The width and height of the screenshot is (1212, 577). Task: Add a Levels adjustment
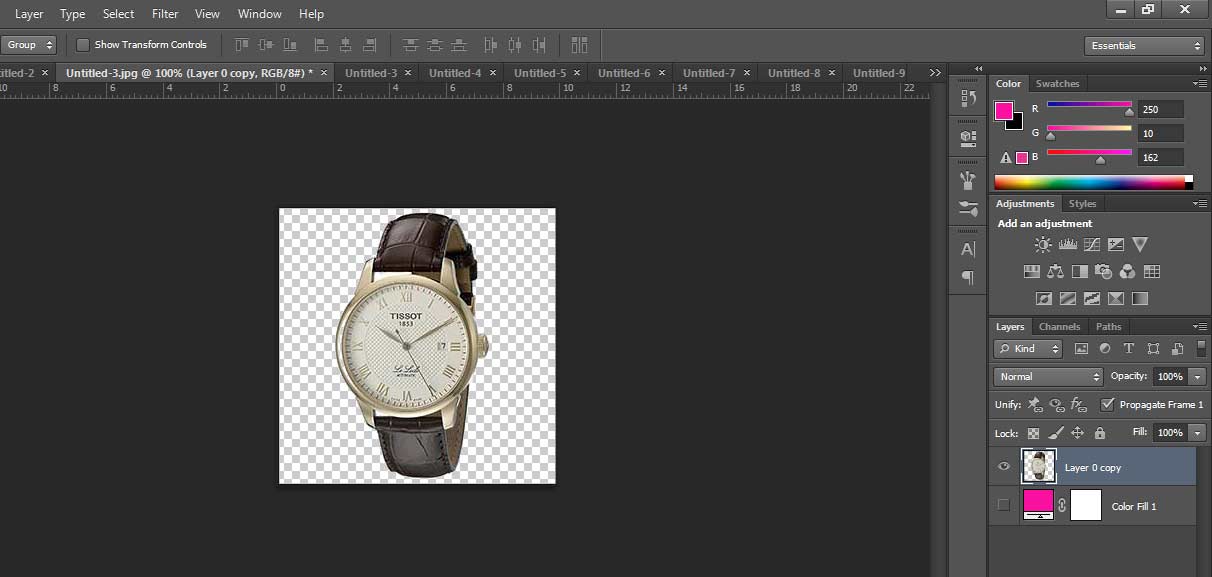point(1067,244)
